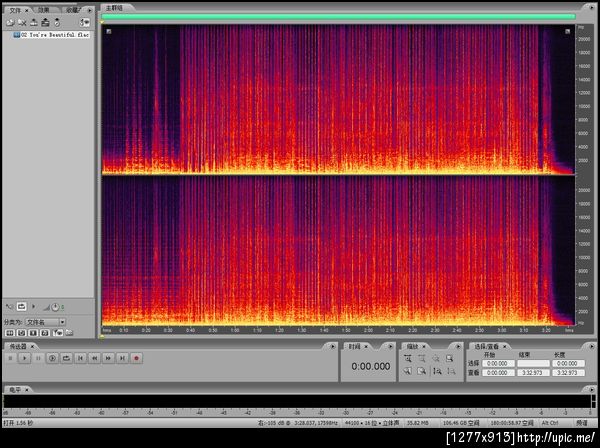Open Main panel flyout menu arrow

point(591,8)
